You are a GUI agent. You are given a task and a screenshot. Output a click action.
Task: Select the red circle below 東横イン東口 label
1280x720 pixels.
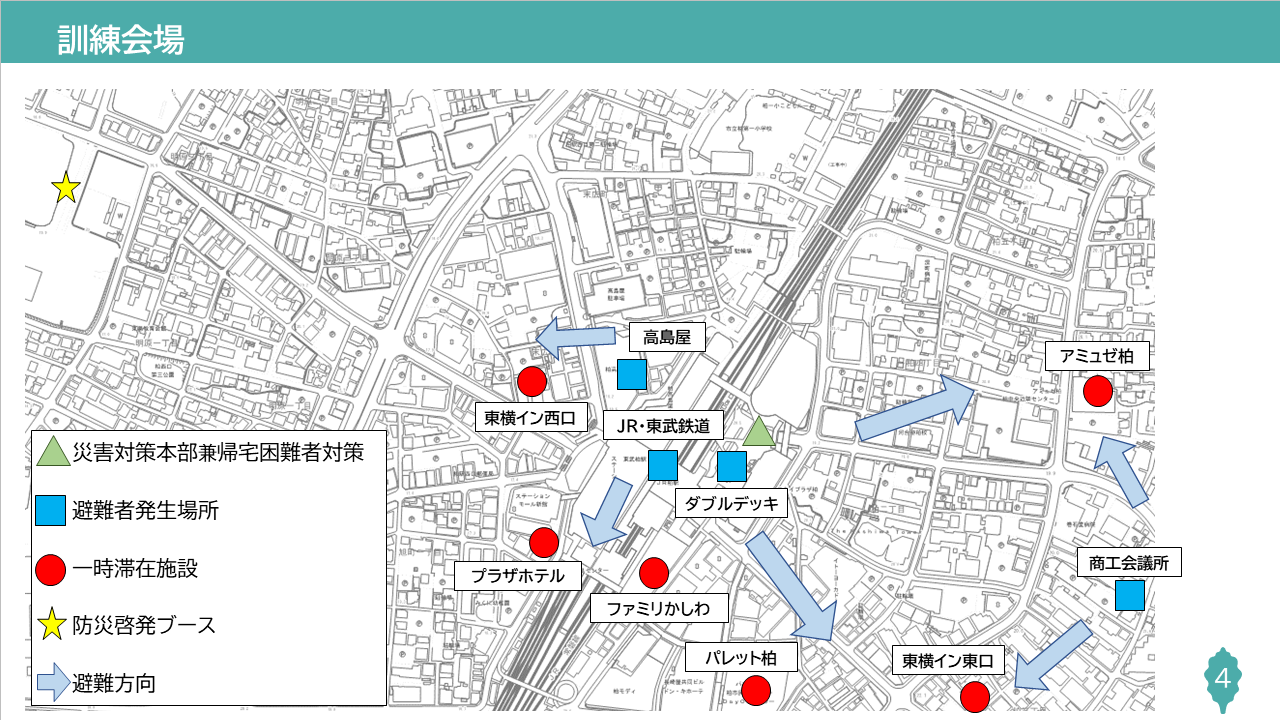click(973, 696)
